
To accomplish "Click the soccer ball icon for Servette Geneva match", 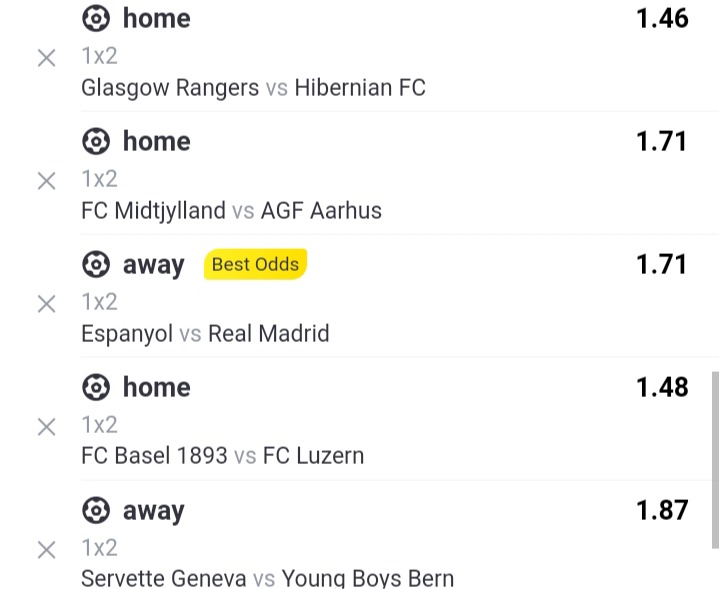I will [x=96, y=510].
